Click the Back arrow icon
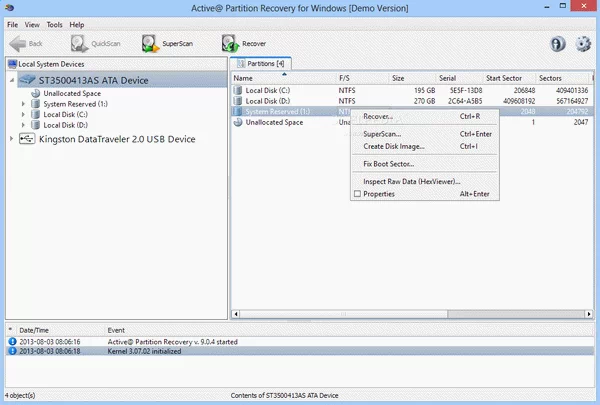600x405 pixels. coord(17,44)
